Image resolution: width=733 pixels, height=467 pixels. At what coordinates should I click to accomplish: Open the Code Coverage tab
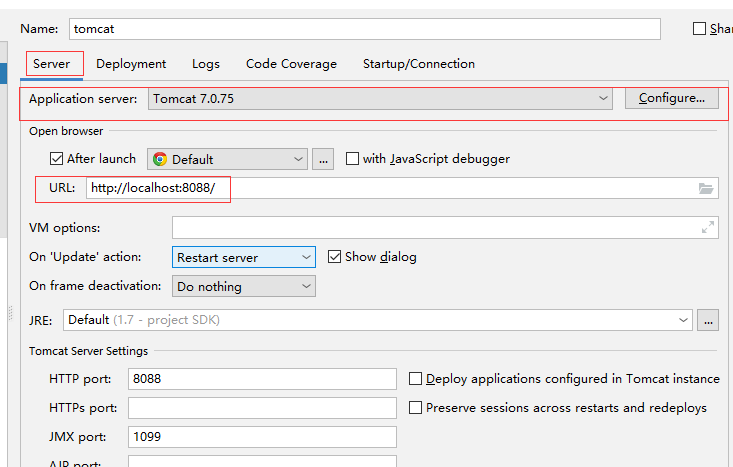[291, 64]
